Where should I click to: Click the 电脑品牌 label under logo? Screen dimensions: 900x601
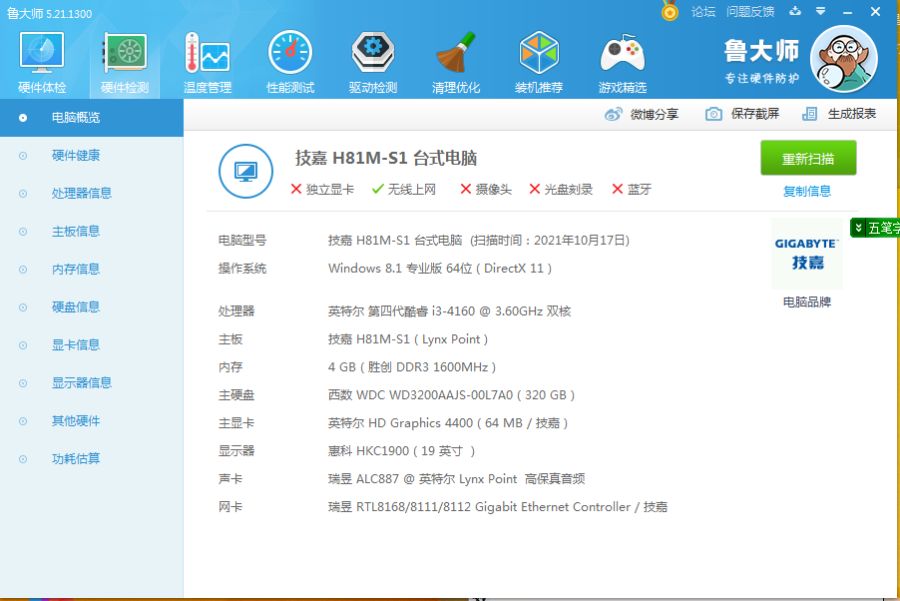pyautogui.click(x=807, y=302)
